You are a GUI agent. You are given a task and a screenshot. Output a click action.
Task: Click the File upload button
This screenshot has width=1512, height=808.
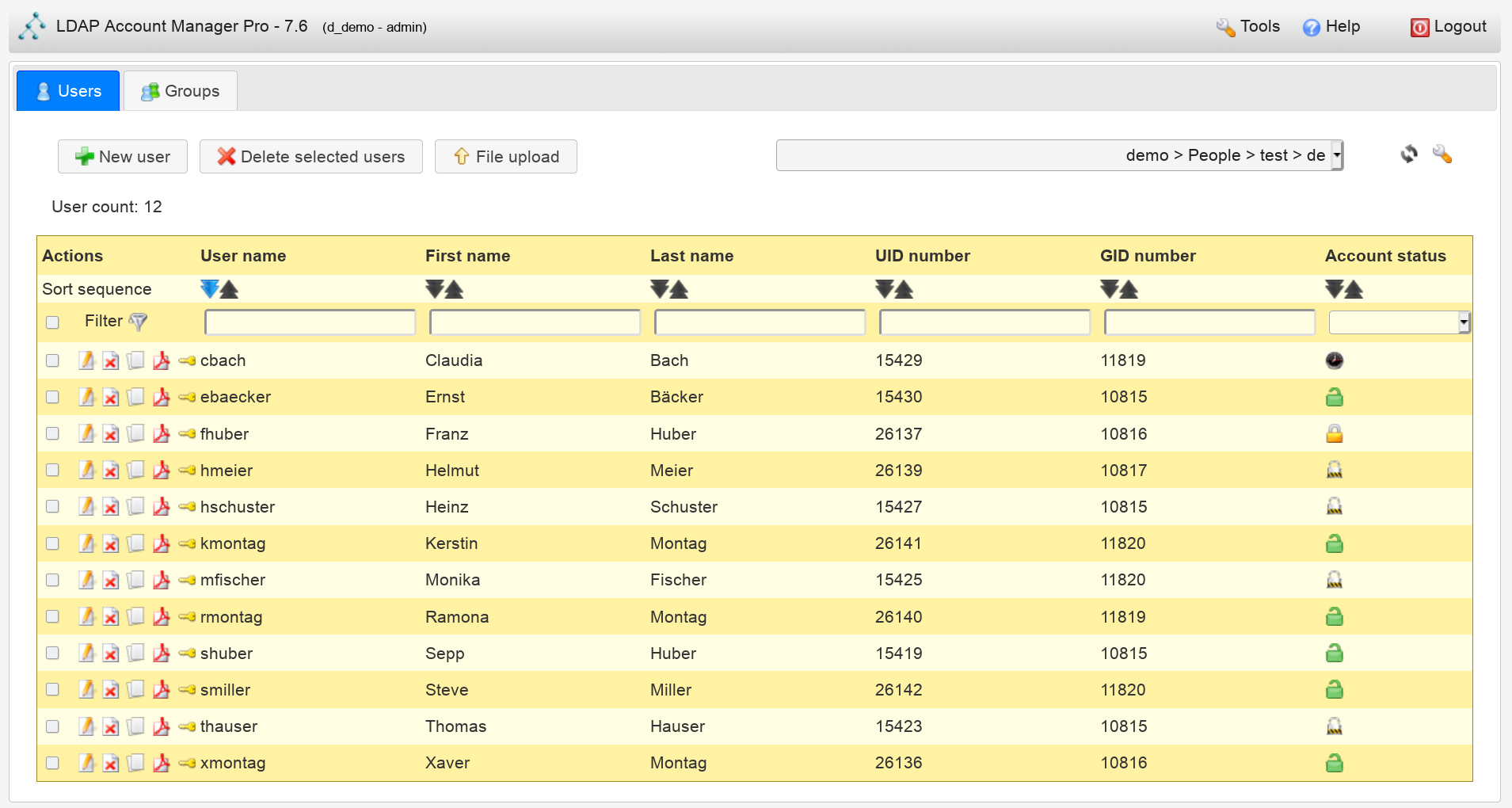pyautogui.click(x=506, y=157)
